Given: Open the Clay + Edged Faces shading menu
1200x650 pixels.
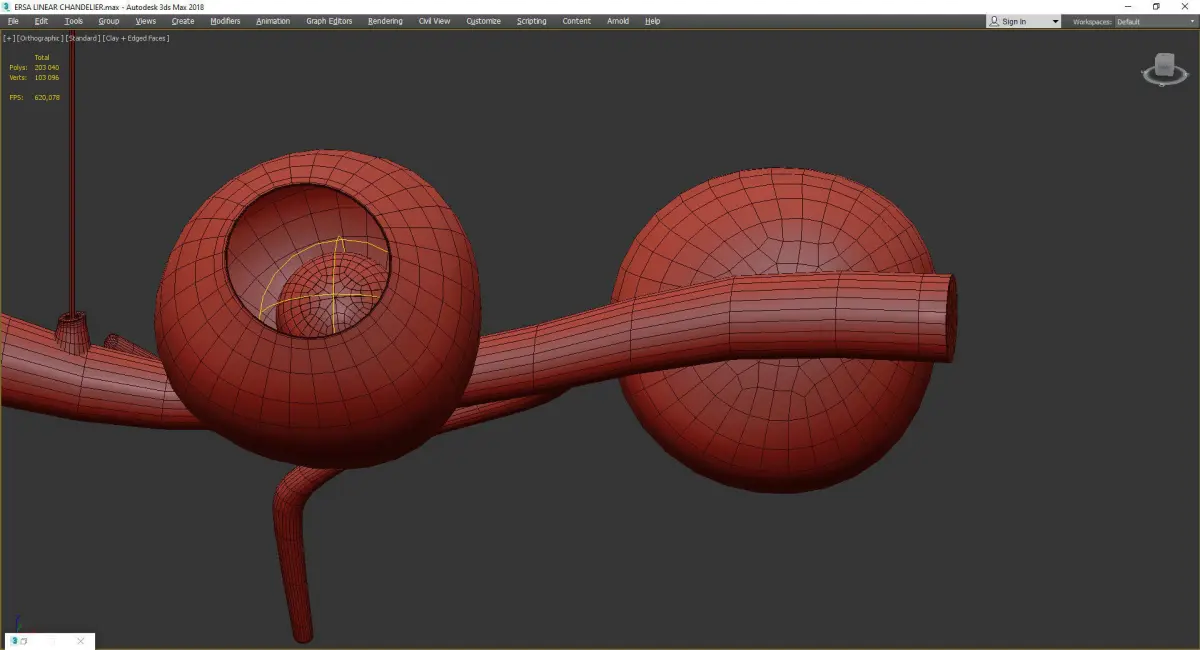Looking at the screenshot, I should point(135,38).
